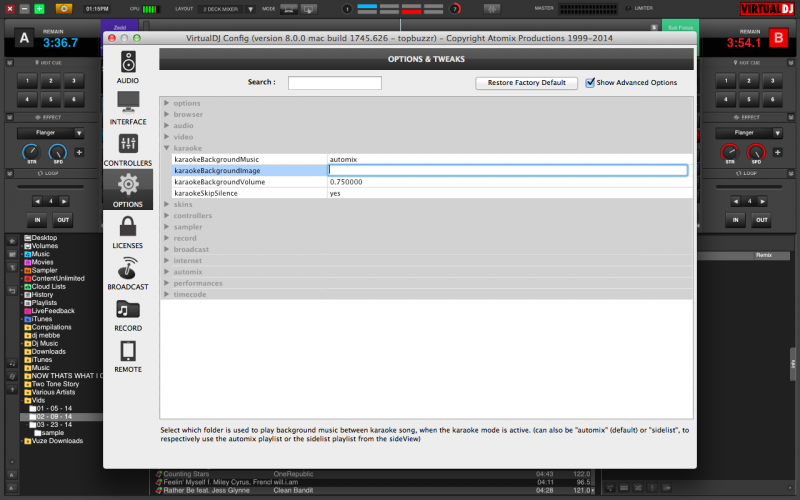Screen dimensions: 800x500
Task: Click Restore Factory Default button
Action: [x=527, y=83]
